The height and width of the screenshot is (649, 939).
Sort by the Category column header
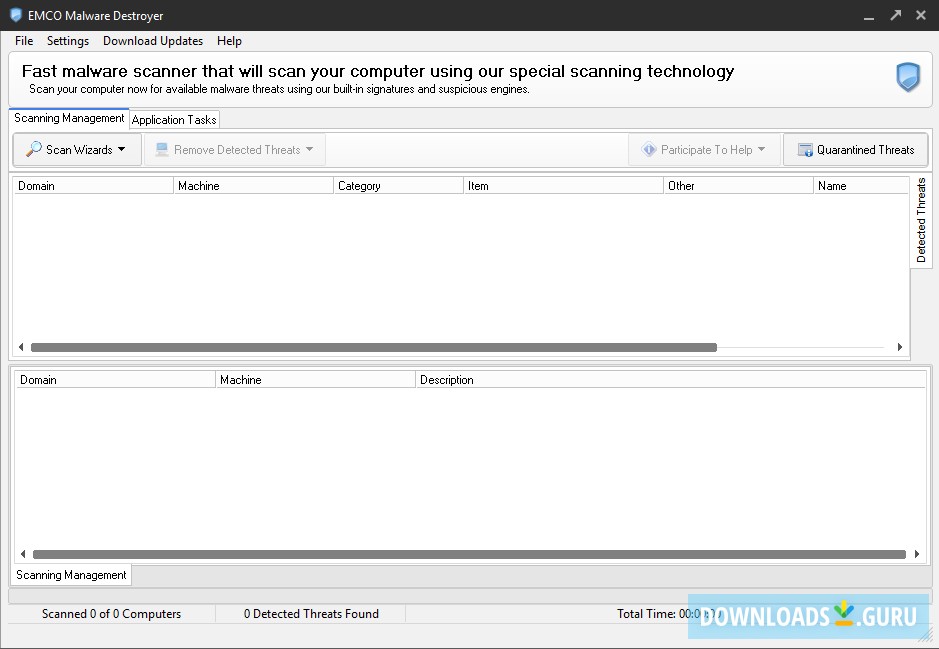399,186
